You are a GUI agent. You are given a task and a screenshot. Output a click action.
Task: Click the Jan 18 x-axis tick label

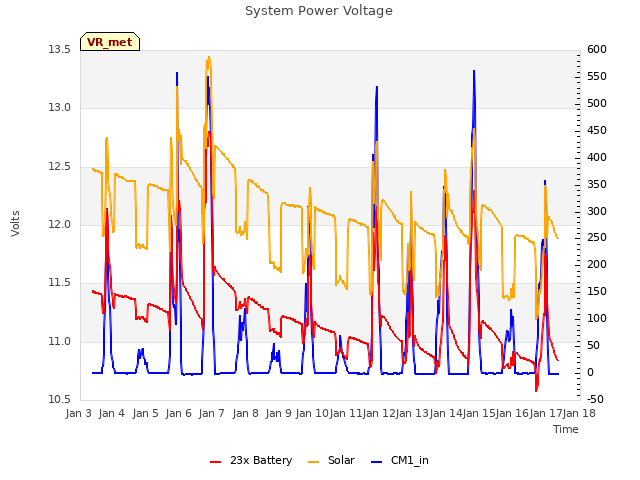tap(579, 413)
